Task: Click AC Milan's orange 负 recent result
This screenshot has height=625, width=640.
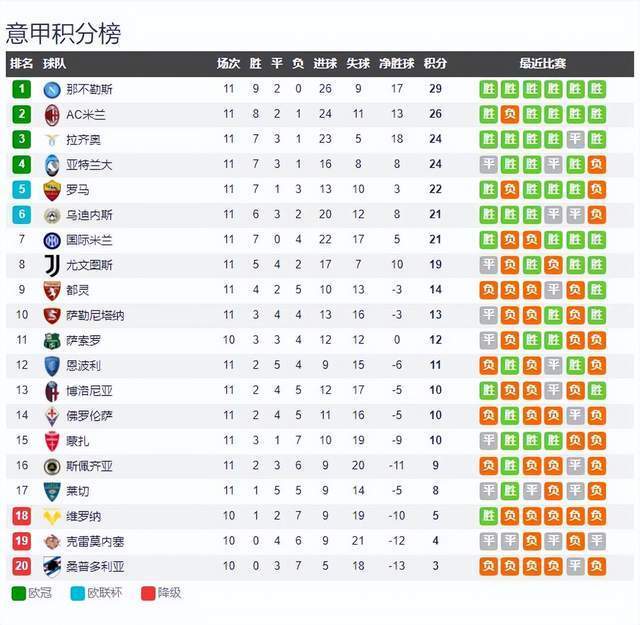Action: point(510,114)
